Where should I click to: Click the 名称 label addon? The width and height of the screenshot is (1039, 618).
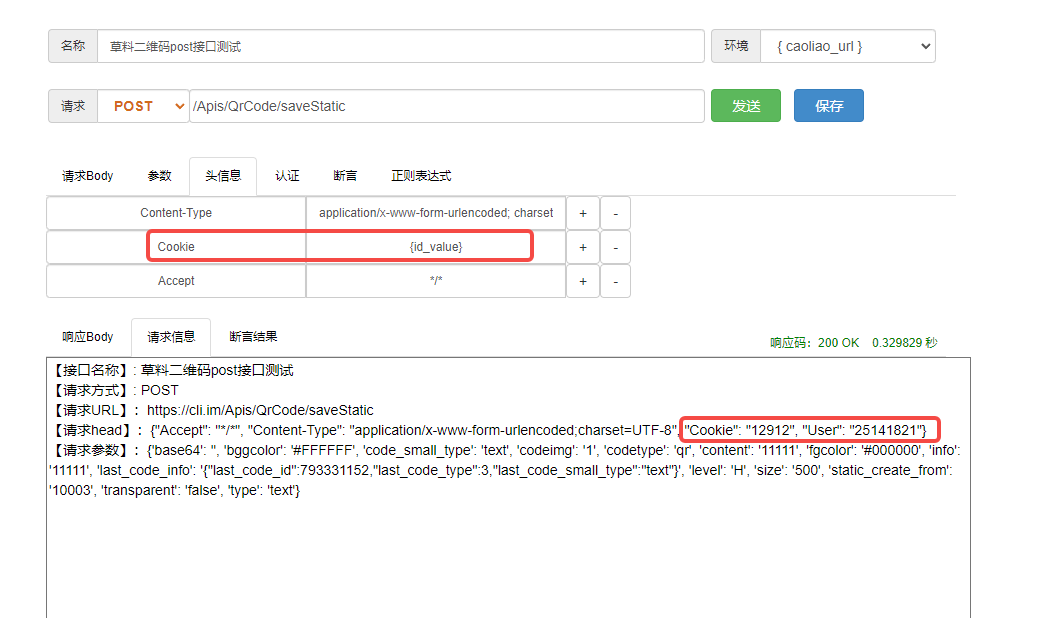pos(73,46)
